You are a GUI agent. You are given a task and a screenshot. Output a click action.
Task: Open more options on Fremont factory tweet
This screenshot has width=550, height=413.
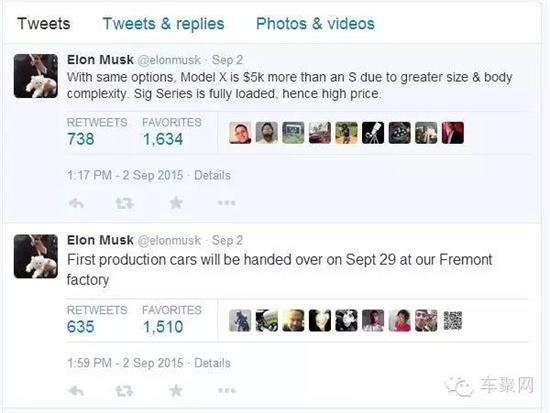[x=227, y=390]
